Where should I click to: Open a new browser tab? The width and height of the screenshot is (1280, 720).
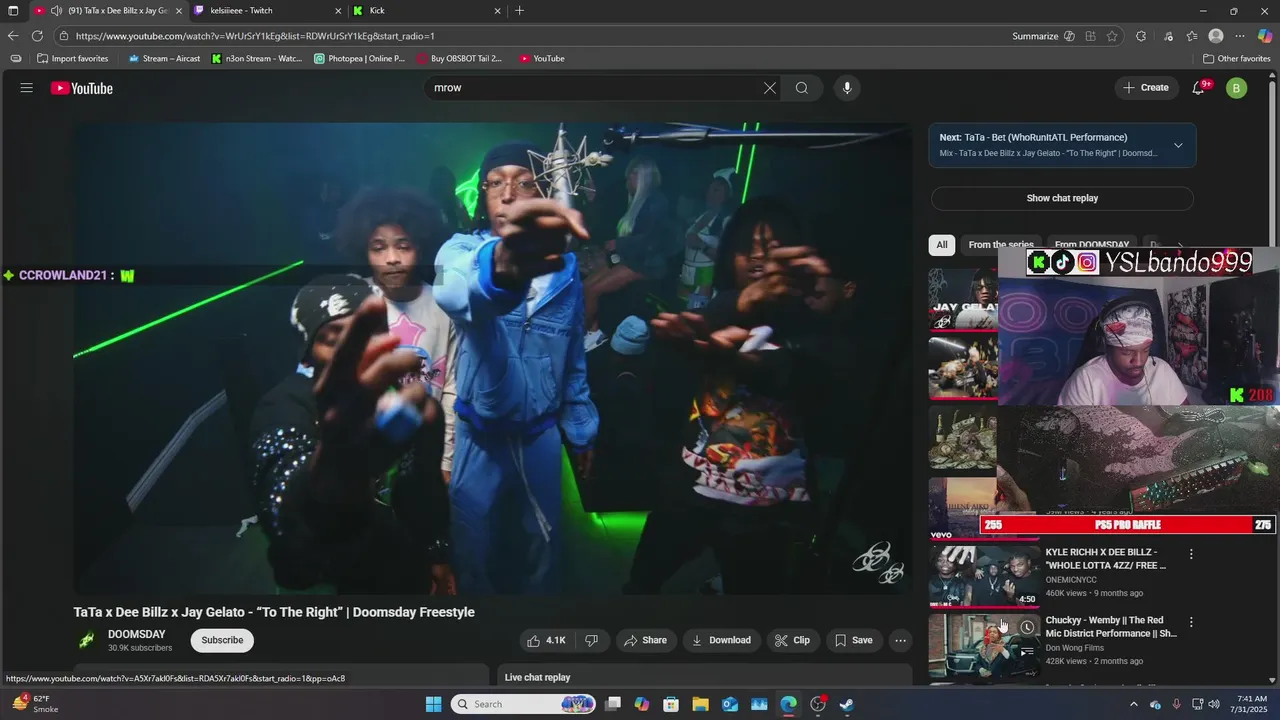coord(519,11)
